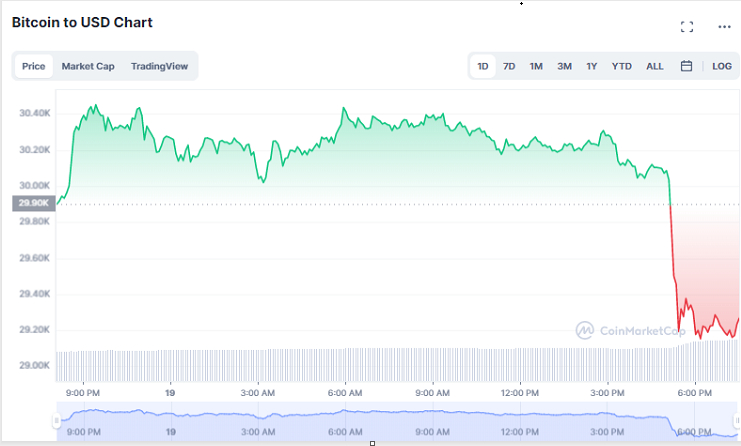The height and width of the screenshot is (446, 741).
Task: Click the 29.90K price label marker
Action: 32,203
